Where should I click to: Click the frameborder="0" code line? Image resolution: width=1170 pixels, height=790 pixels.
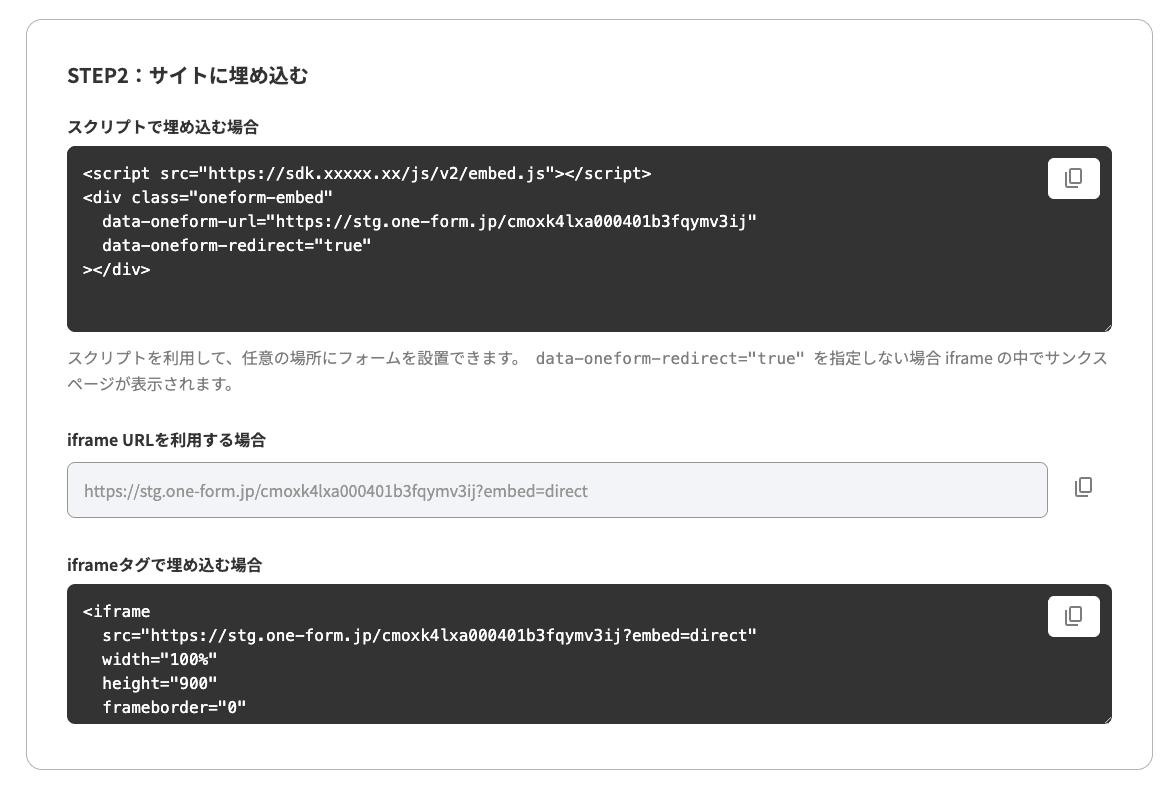(x=174, y=707)
